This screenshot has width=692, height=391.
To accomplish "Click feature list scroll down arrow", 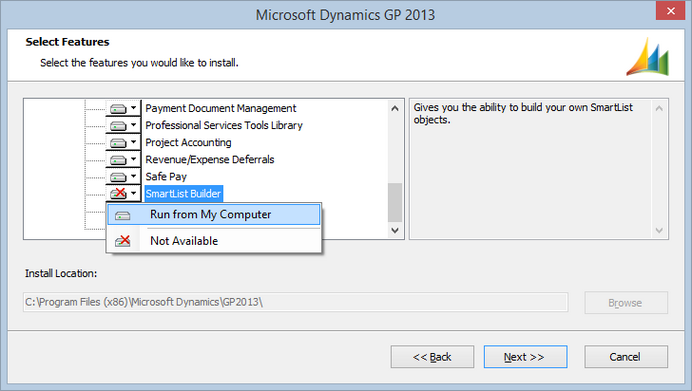I will [x=395, y=230].
